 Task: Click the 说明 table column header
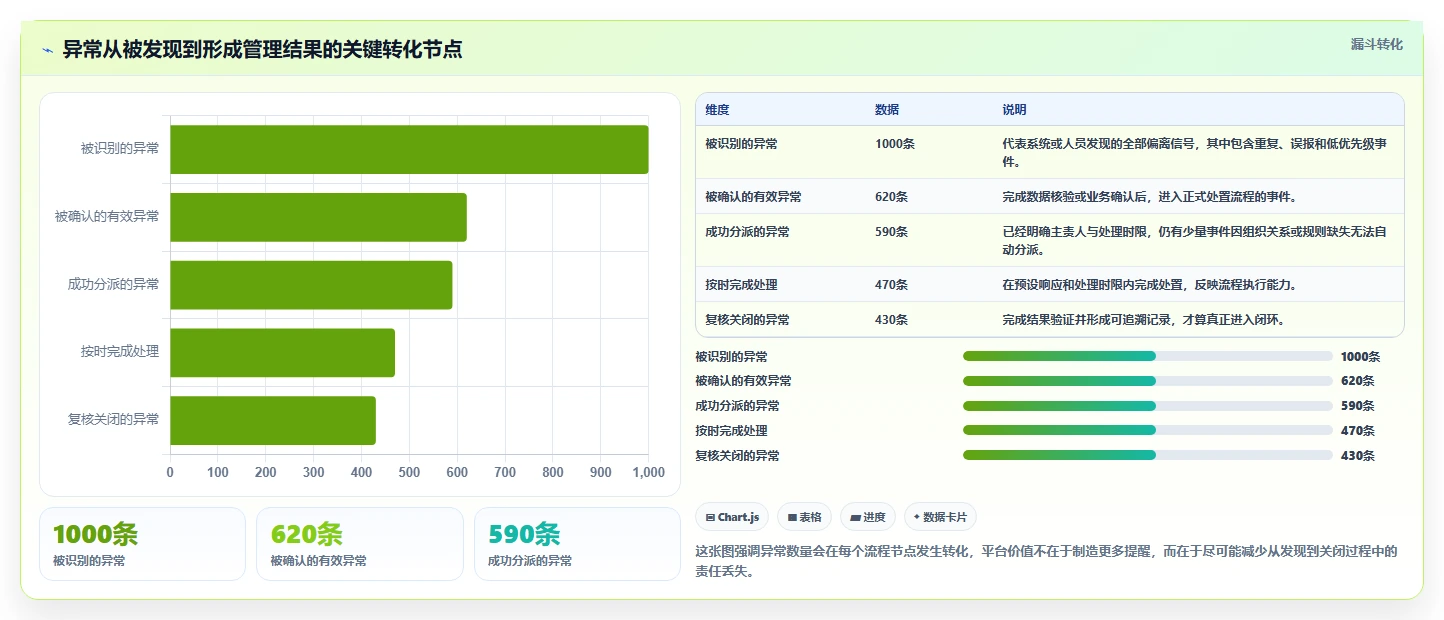[x=1015, y=110]
